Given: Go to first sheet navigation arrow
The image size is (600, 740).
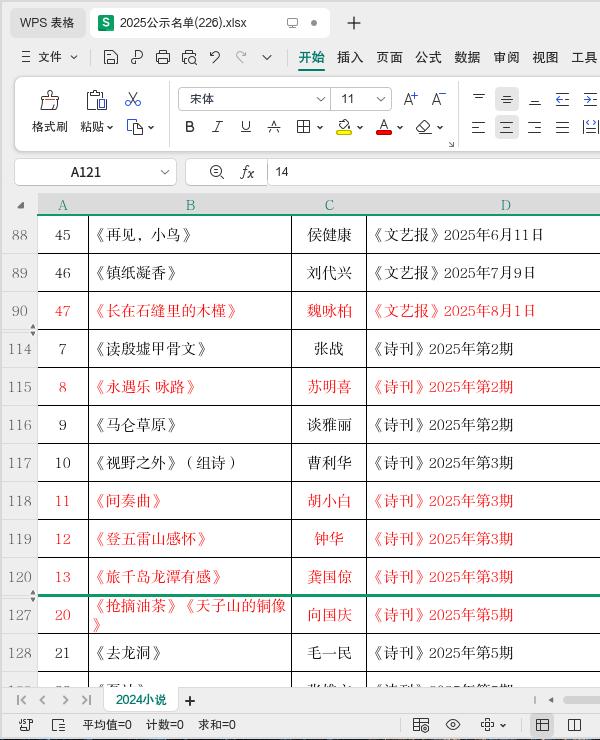Looking at the screenshot, I should (21, 700).
